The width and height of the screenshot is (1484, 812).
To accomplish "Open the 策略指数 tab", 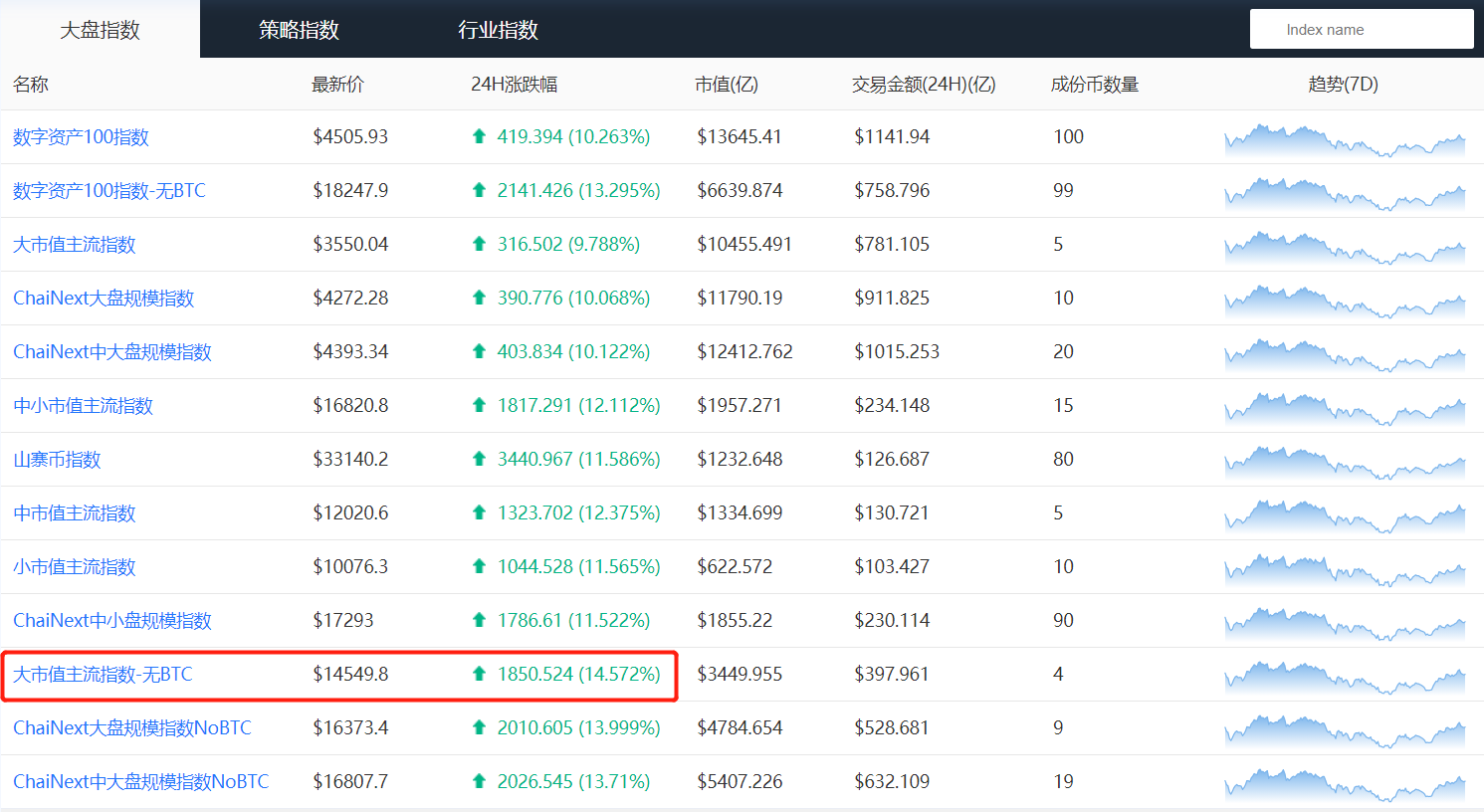I will [x=299, y=30].
